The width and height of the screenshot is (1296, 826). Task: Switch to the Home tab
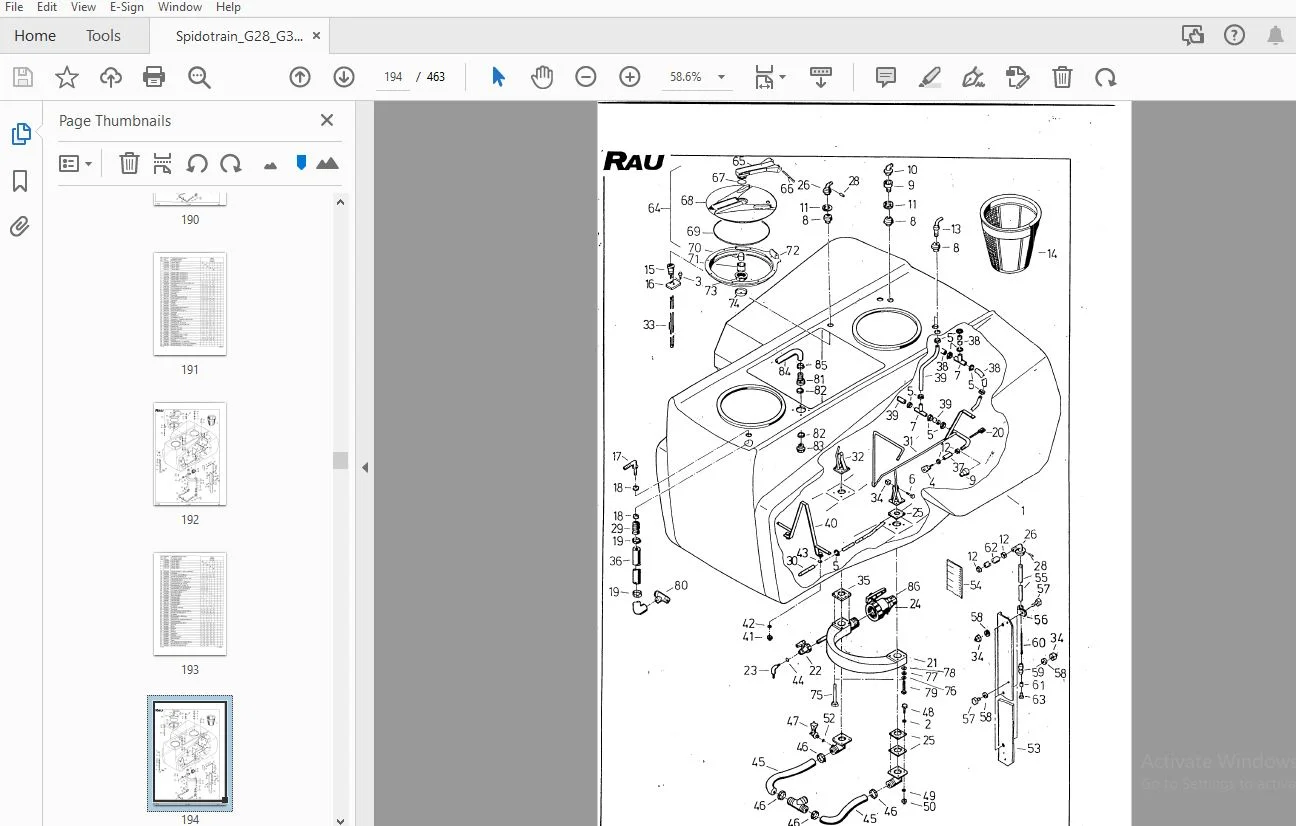[35, 35]
